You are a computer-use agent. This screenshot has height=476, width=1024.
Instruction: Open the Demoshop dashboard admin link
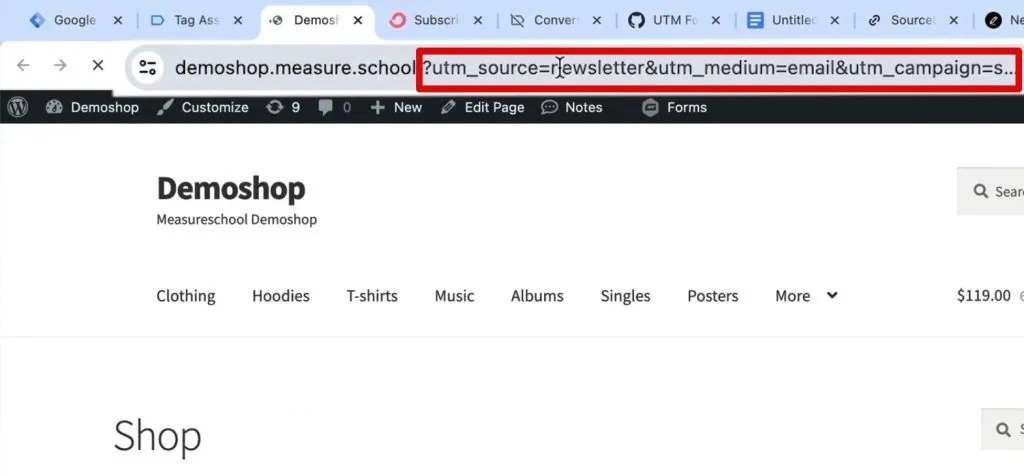coord(92,107)
